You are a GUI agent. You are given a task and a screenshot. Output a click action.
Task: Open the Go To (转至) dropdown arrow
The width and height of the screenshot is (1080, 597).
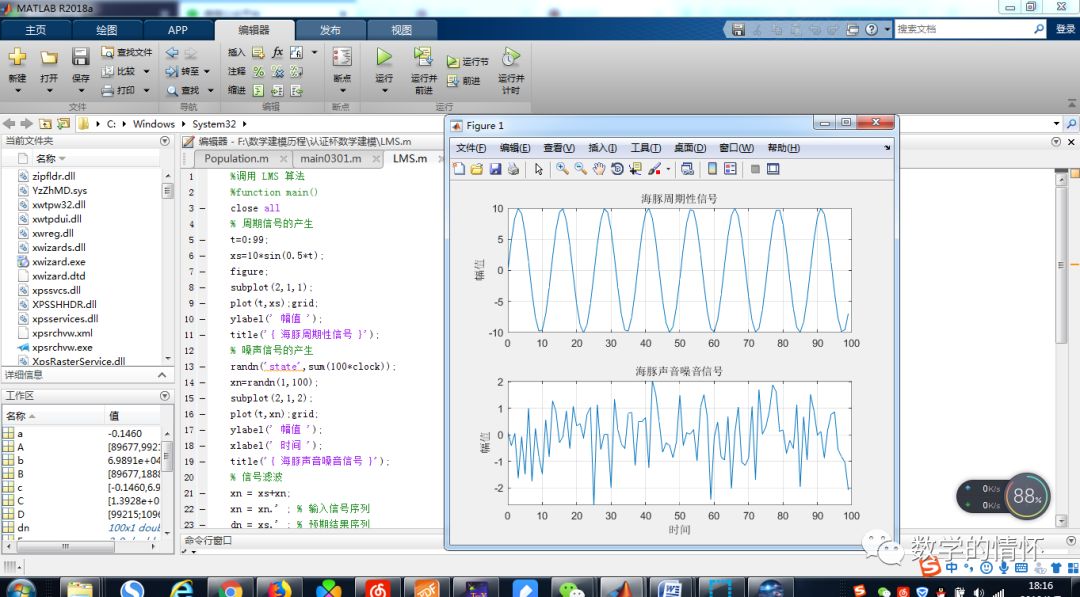click(x=207, y=72)
